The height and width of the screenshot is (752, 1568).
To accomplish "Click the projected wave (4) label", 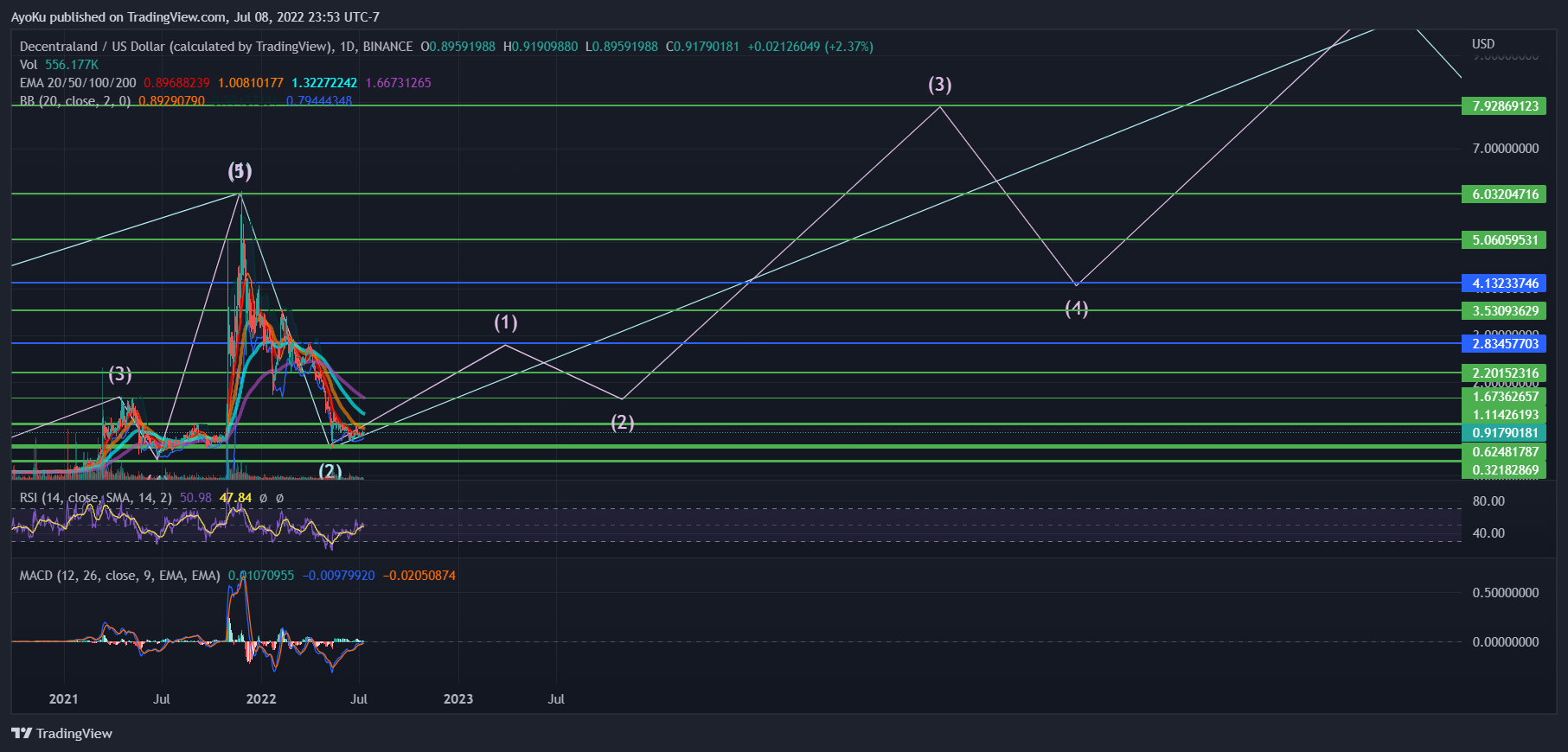I will coord(1077,309).
